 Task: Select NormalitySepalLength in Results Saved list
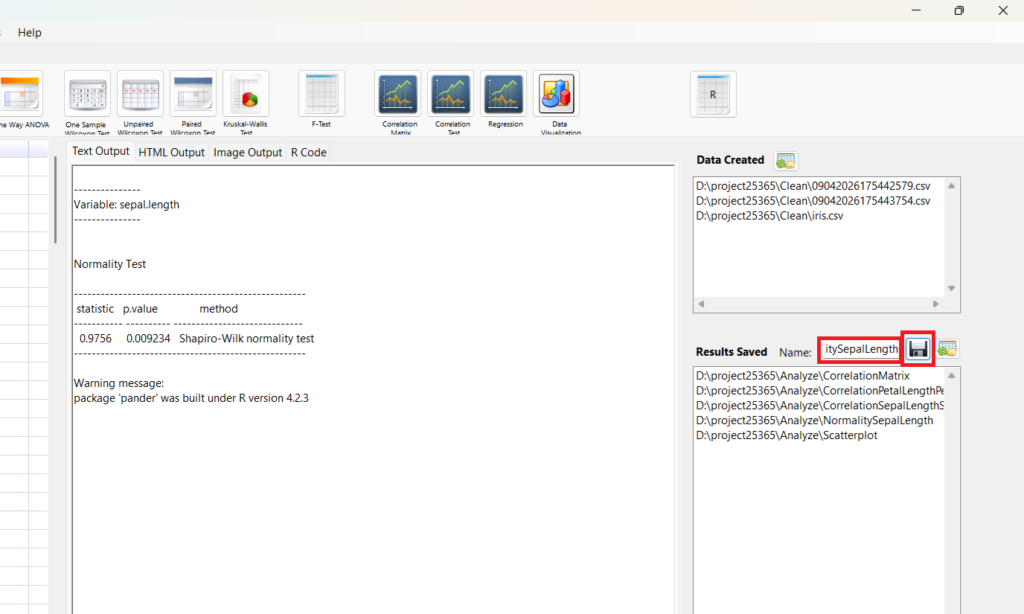[x=814, y=421]
